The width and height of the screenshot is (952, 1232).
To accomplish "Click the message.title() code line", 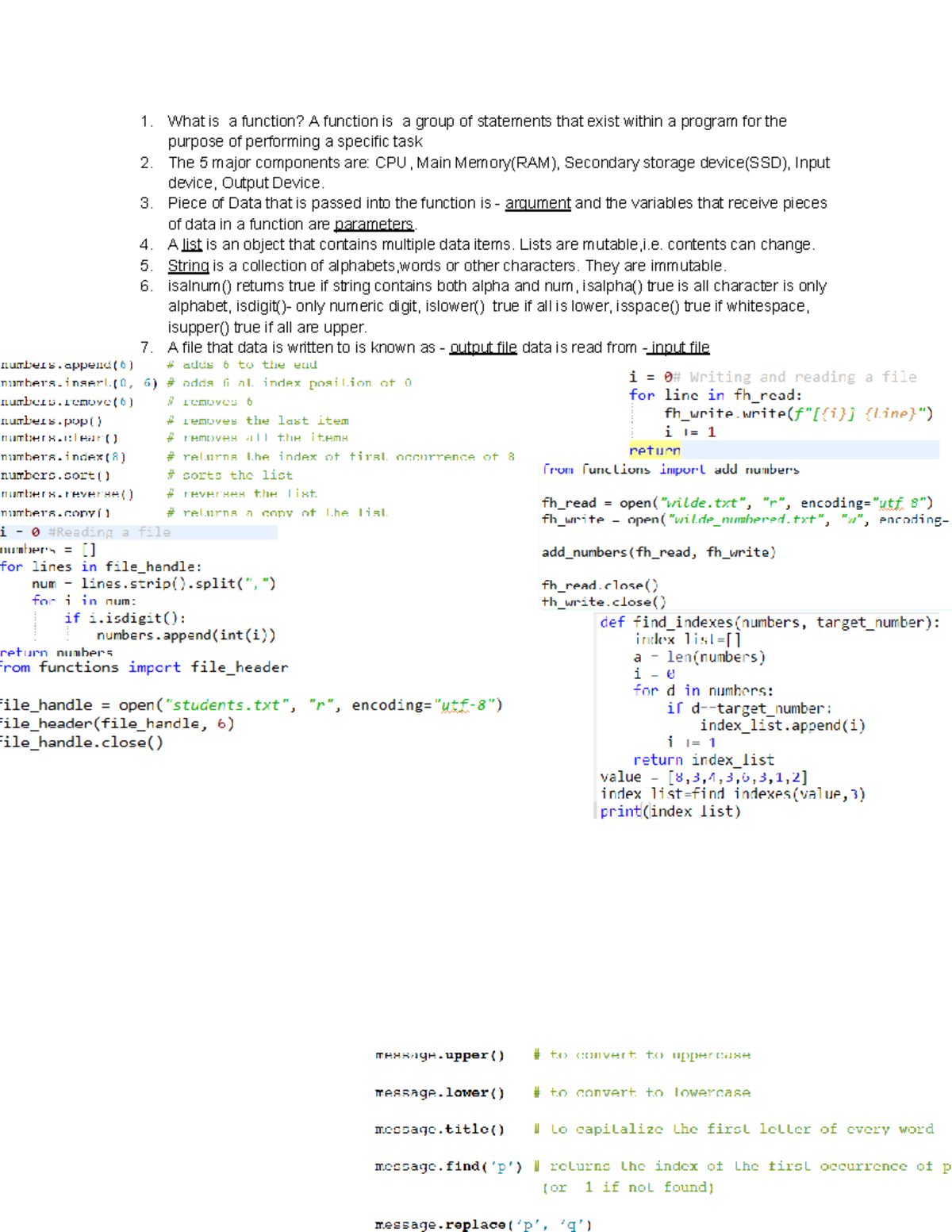I will 440,1129.
